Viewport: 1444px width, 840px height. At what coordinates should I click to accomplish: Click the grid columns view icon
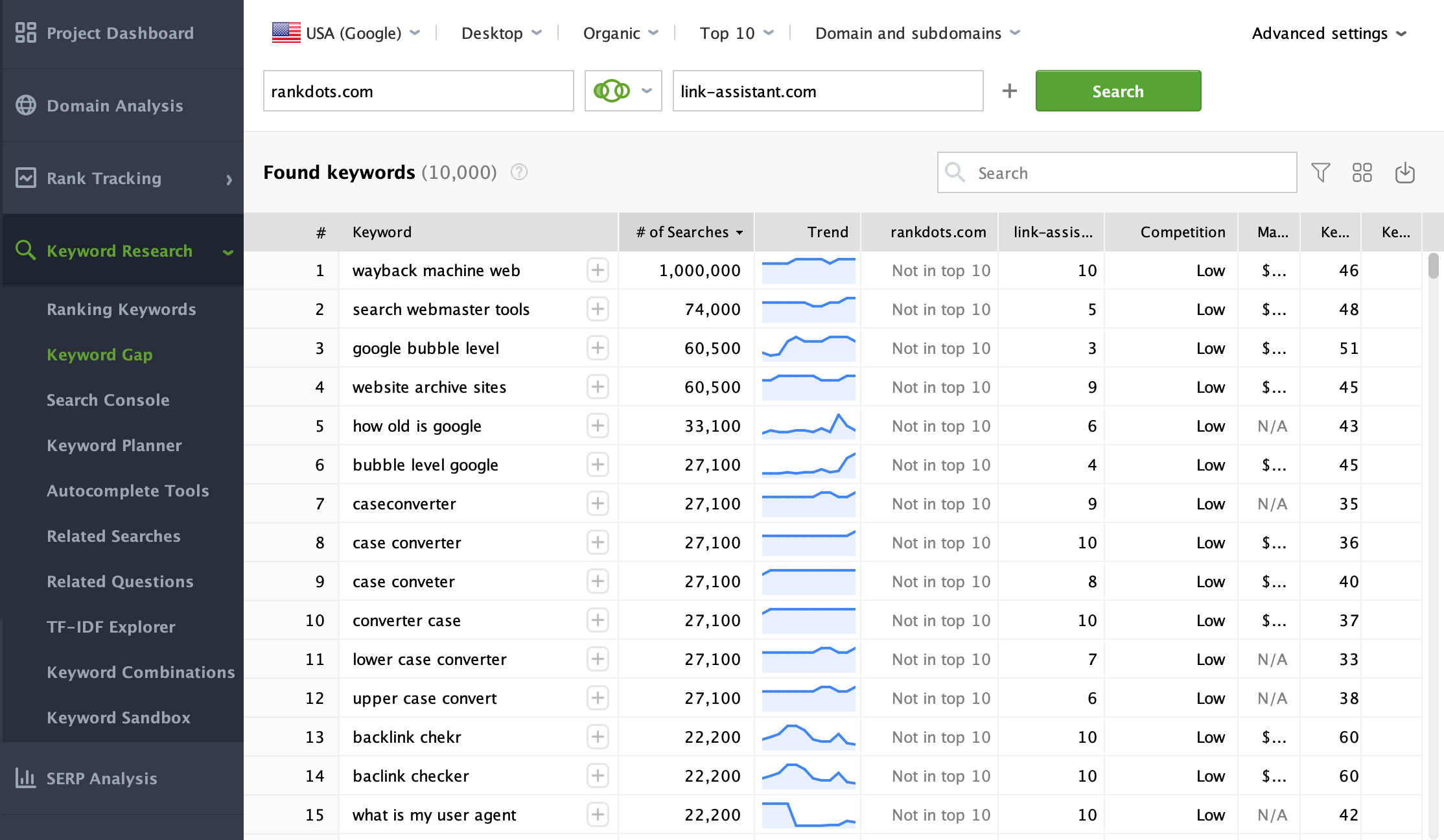pyautogui.click(x=1362, y=172)
